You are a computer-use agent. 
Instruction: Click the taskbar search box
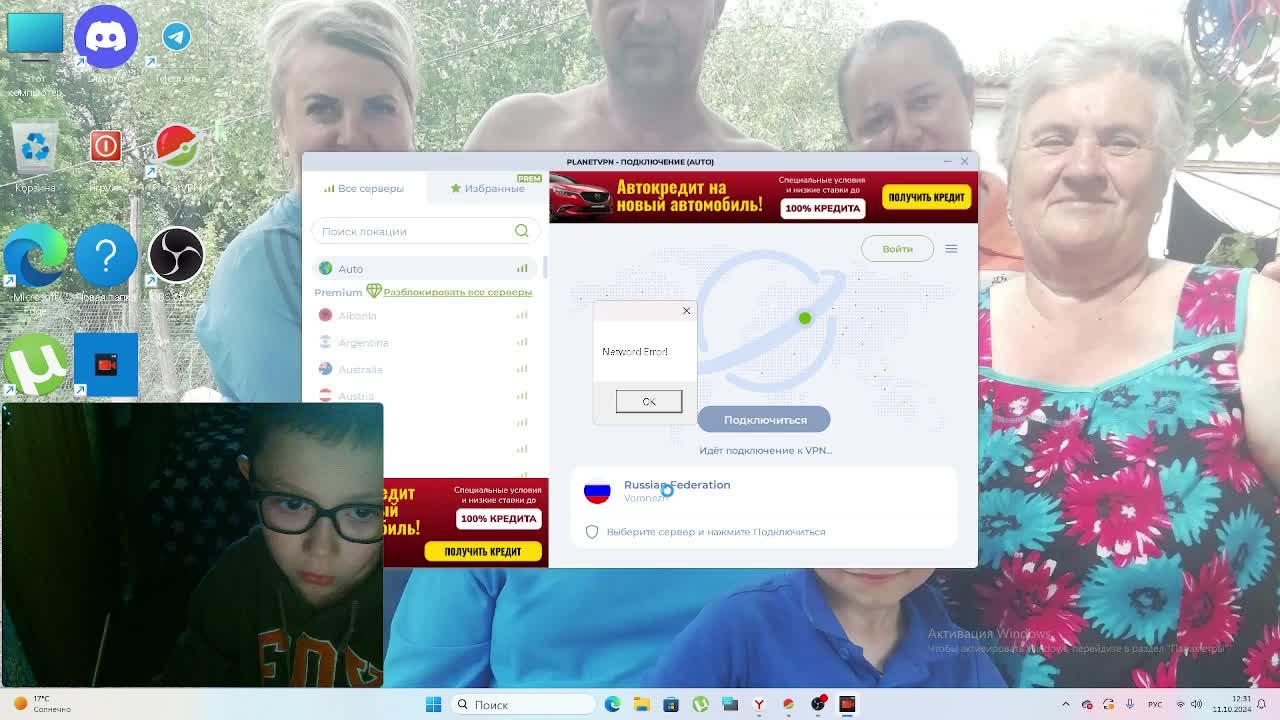521,704
